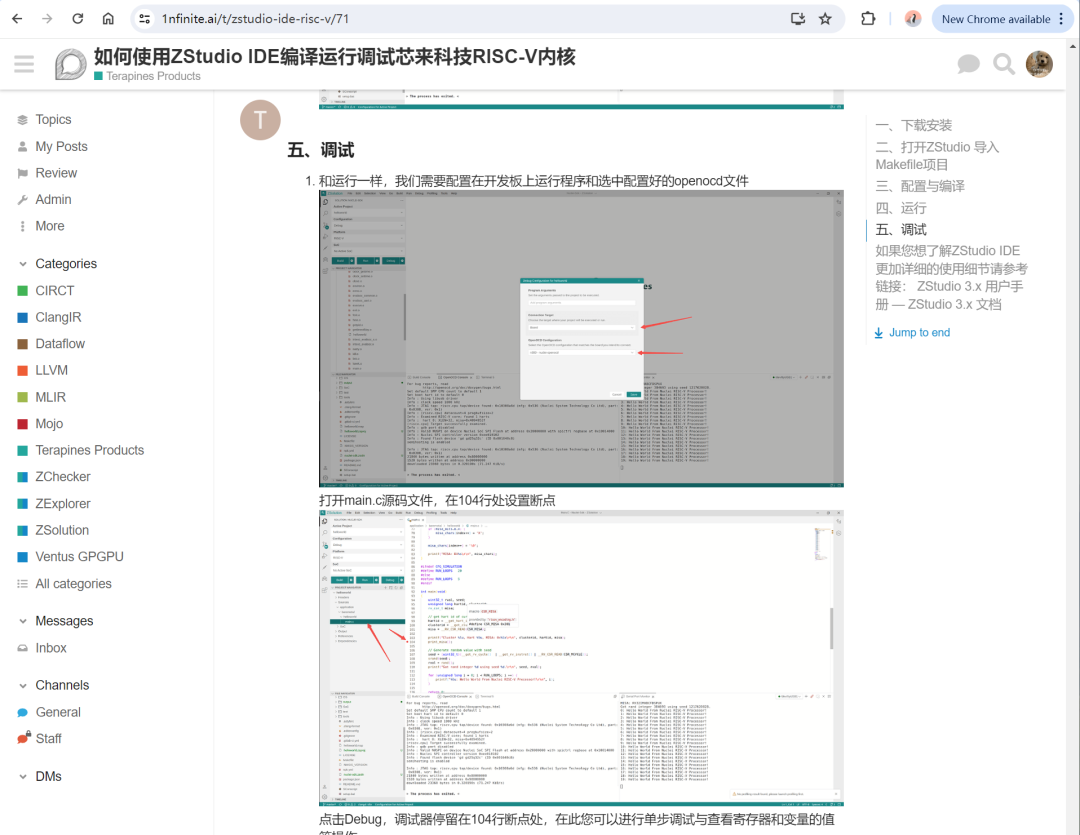
Task: Open the chat bubble icon in header
Action: coord(968,64)
